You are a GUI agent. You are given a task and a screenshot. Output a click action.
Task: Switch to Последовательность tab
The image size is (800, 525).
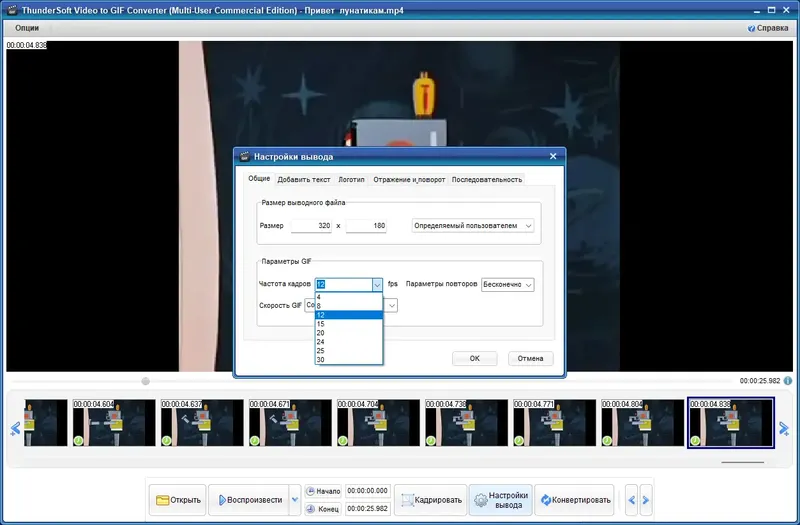click(487, 180)
